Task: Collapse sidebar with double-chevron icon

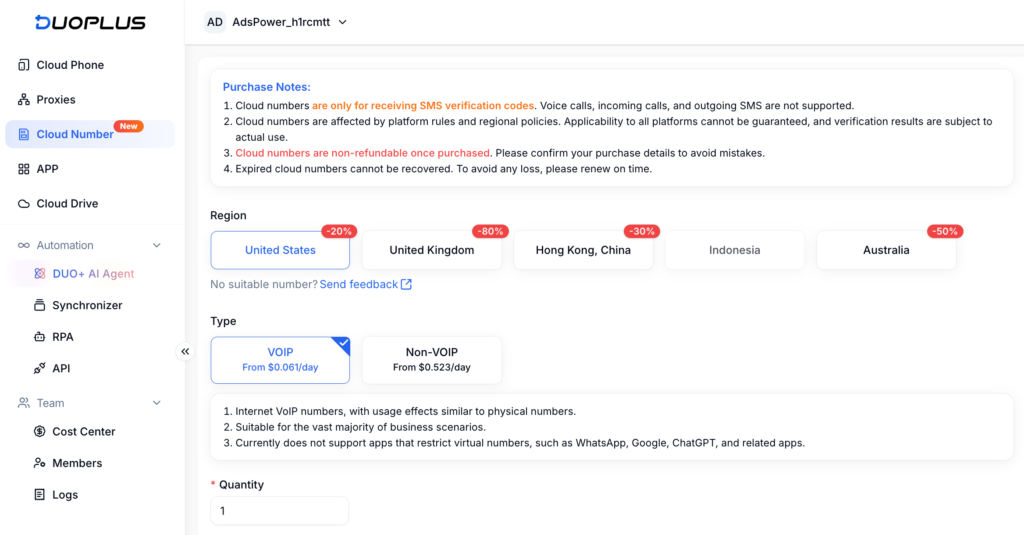Action: (185, 351)
